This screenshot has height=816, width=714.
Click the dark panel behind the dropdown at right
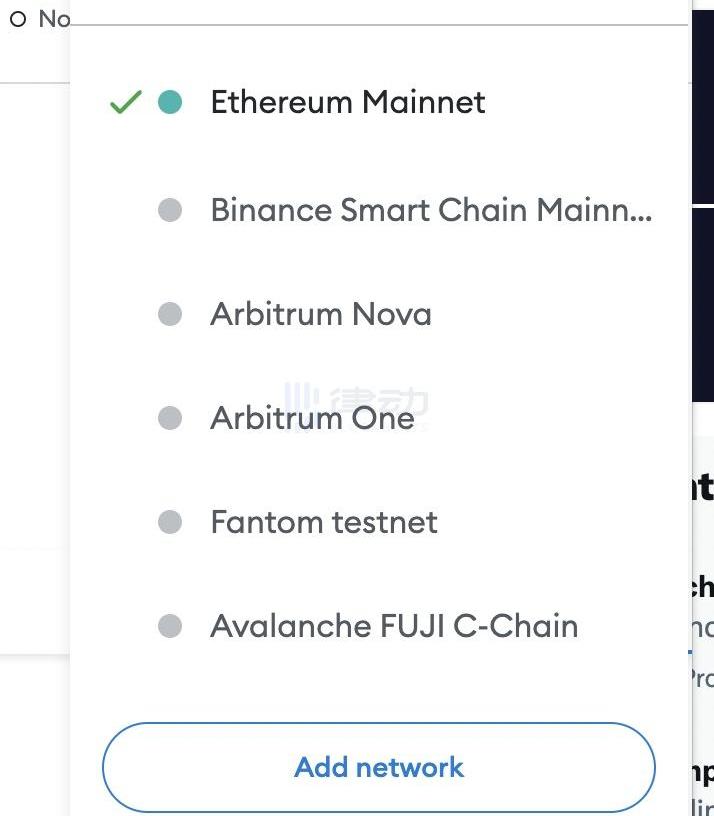702,300
